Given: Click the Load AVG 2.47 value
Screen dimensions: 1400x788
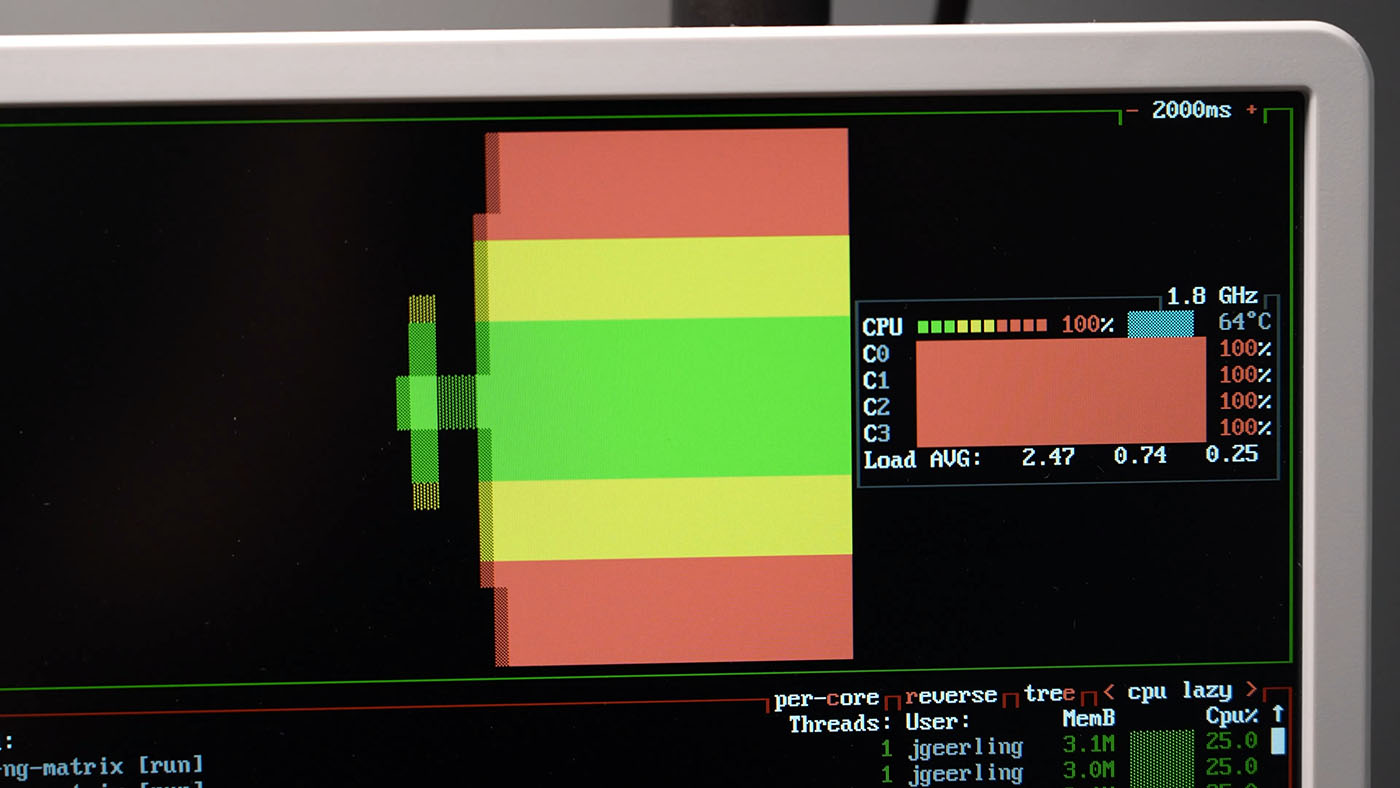Looking at the screenshot, I should 1048,457.
